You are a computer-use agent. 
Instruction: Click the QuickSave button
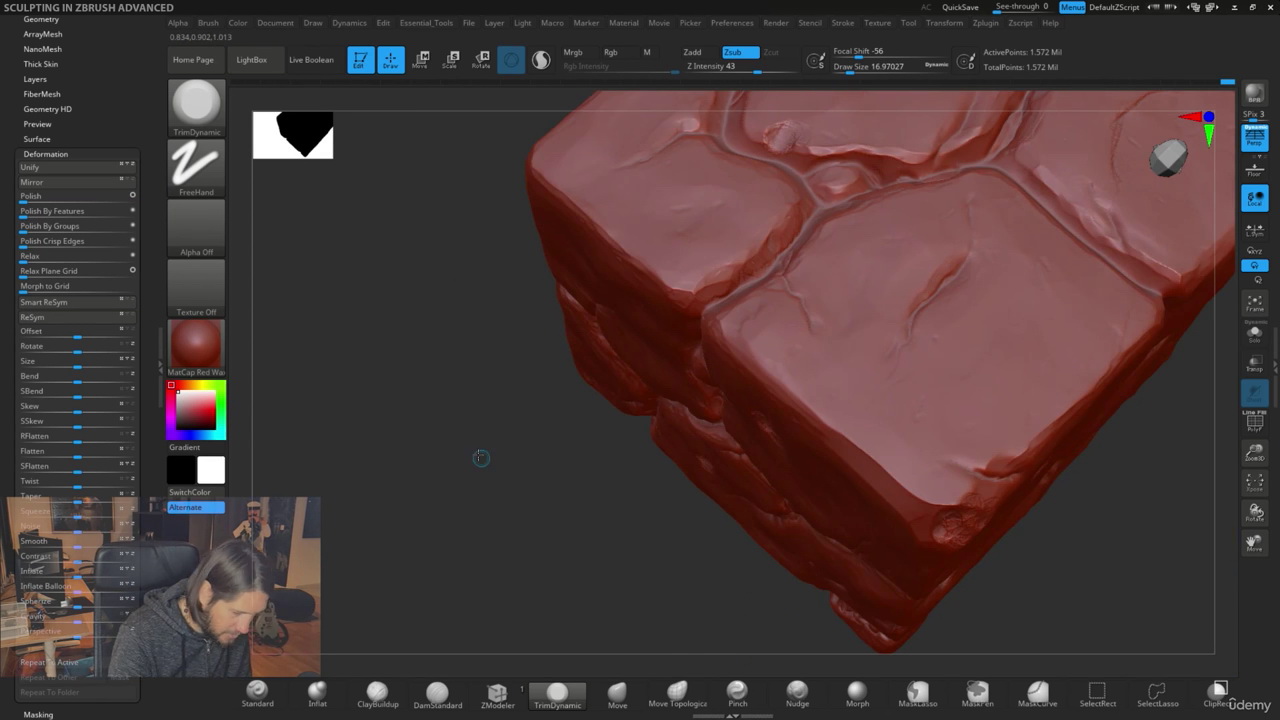pyautogui.click(x=960, y=7)
